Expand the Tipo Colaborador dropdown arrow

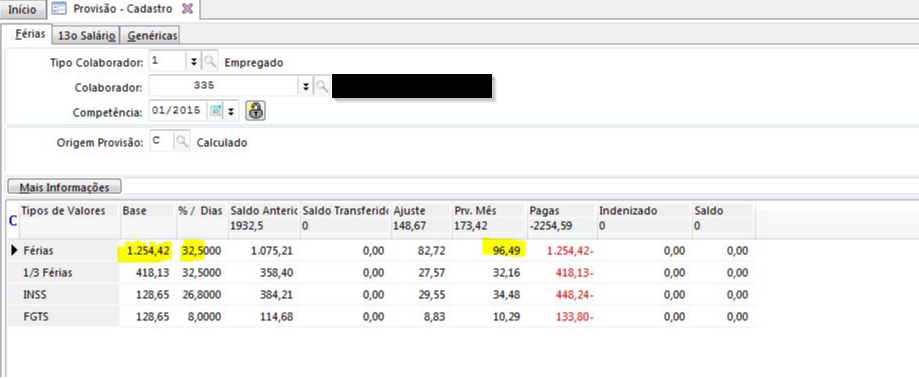[x=194, y=62]
